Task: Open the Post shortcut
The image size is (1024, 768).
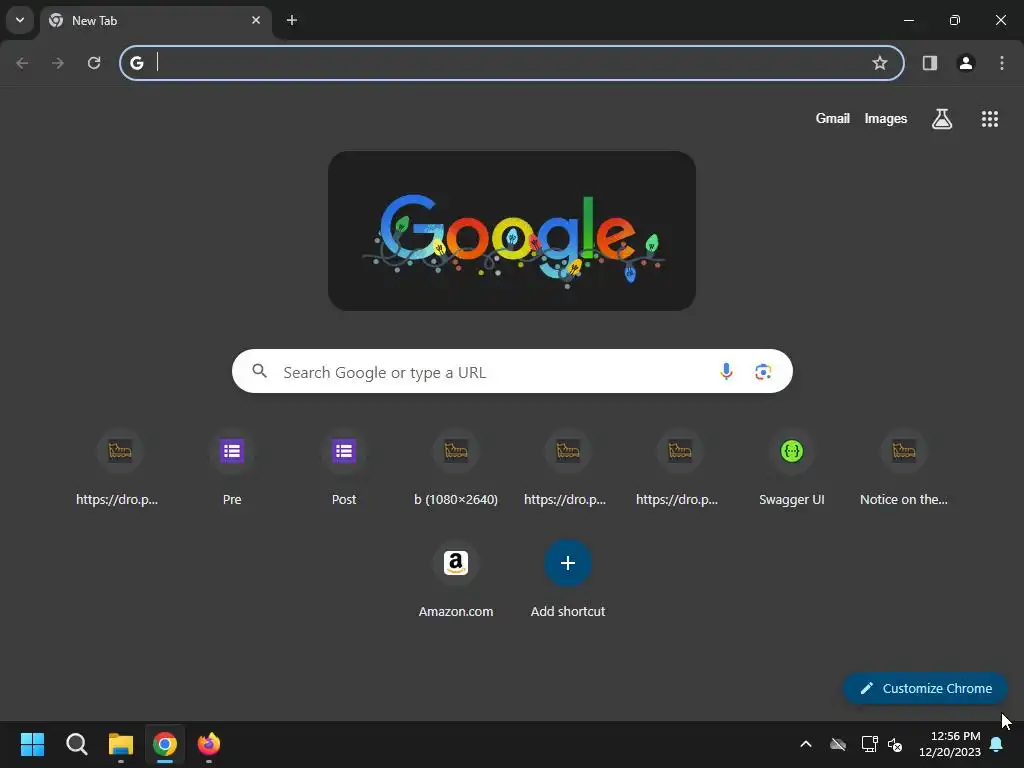Action: [x=344, y=468]
